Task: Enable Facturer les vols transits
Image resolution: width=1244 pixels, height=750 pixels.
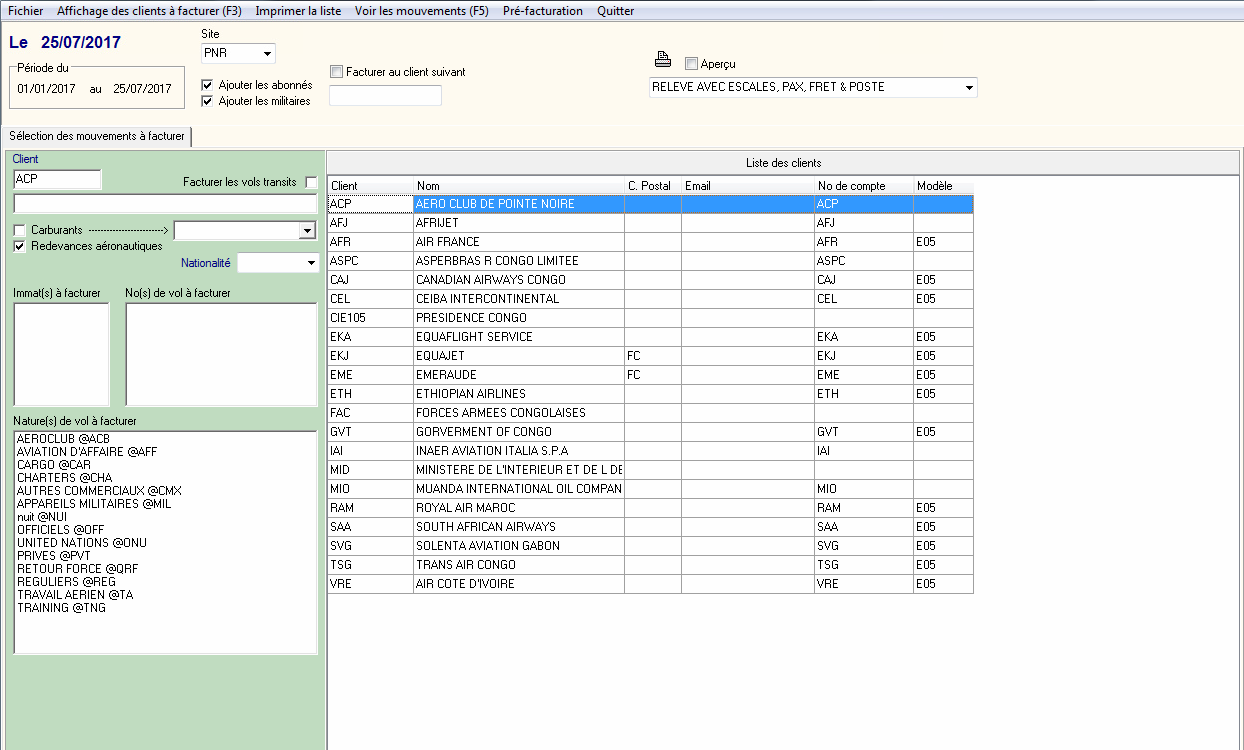Action: coord(311,182)
